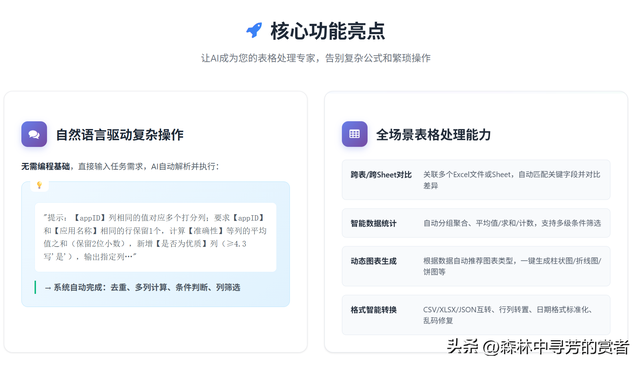Screen dimensions: 640x365
Task: Select the 智能数据统计 feature row
Action: coord(476,223)
